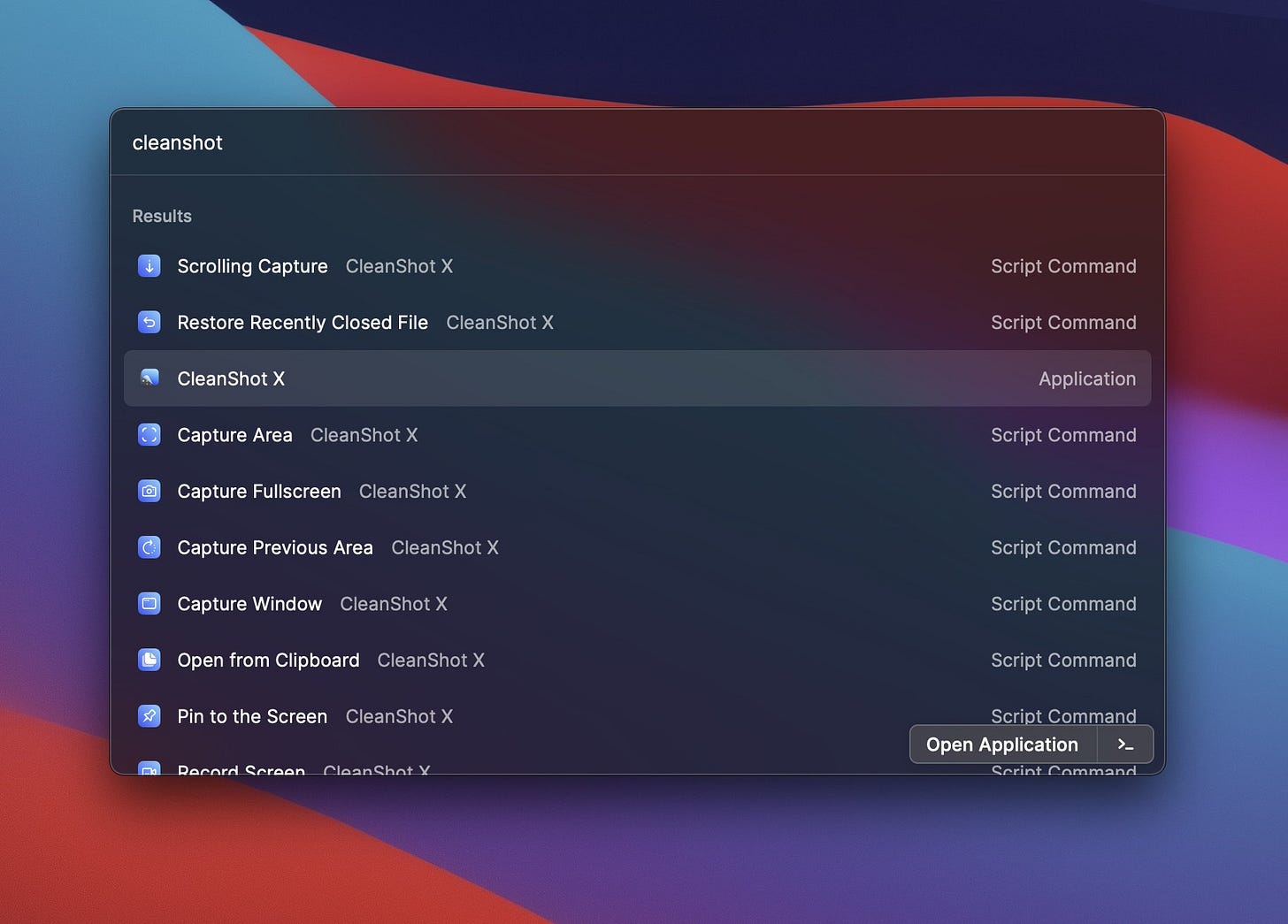Focus the search field containing cleanshot
This screenshot has height=924, width=1288.
click(x=637, y=142)
